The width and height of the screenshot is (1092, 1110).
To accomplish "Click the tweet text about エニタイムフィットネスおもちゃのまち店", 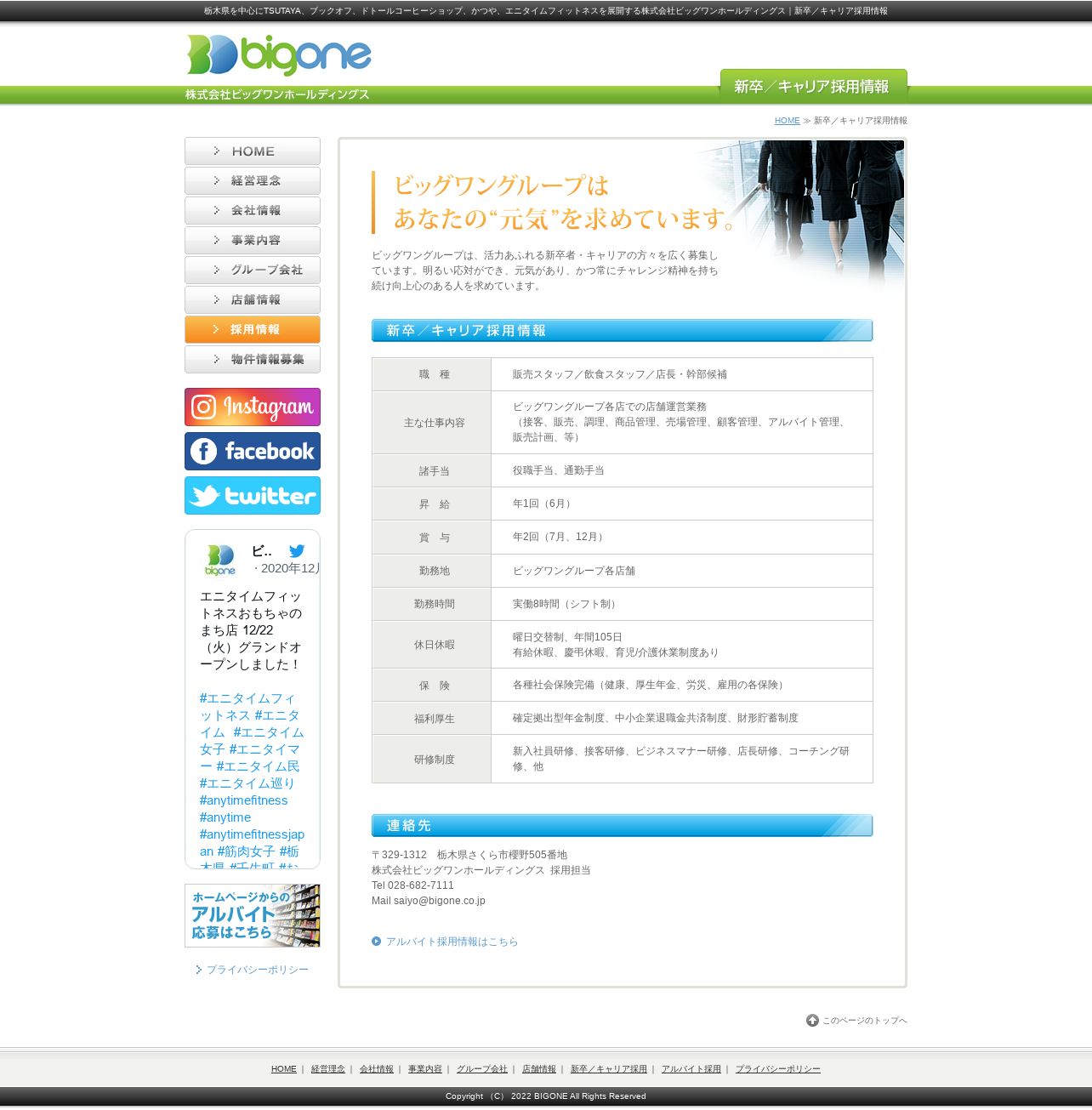I will [251, 630].
